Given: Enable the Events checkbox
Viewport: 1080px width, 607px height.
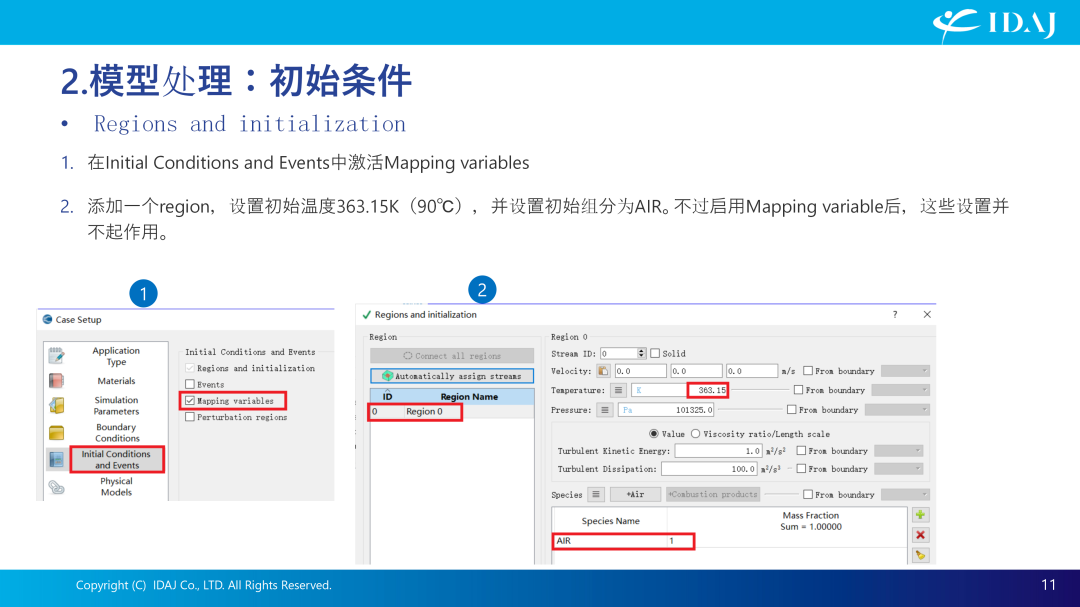Looking at the screenshot, I should (190, 384).
